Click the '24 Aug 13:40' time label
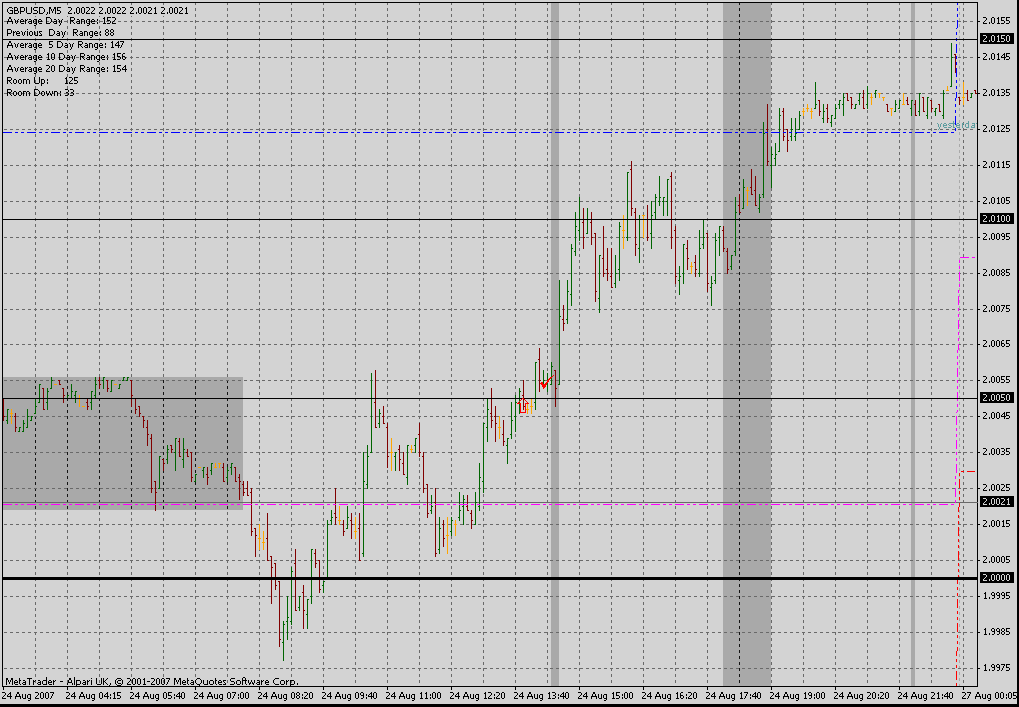 (542, 695)
